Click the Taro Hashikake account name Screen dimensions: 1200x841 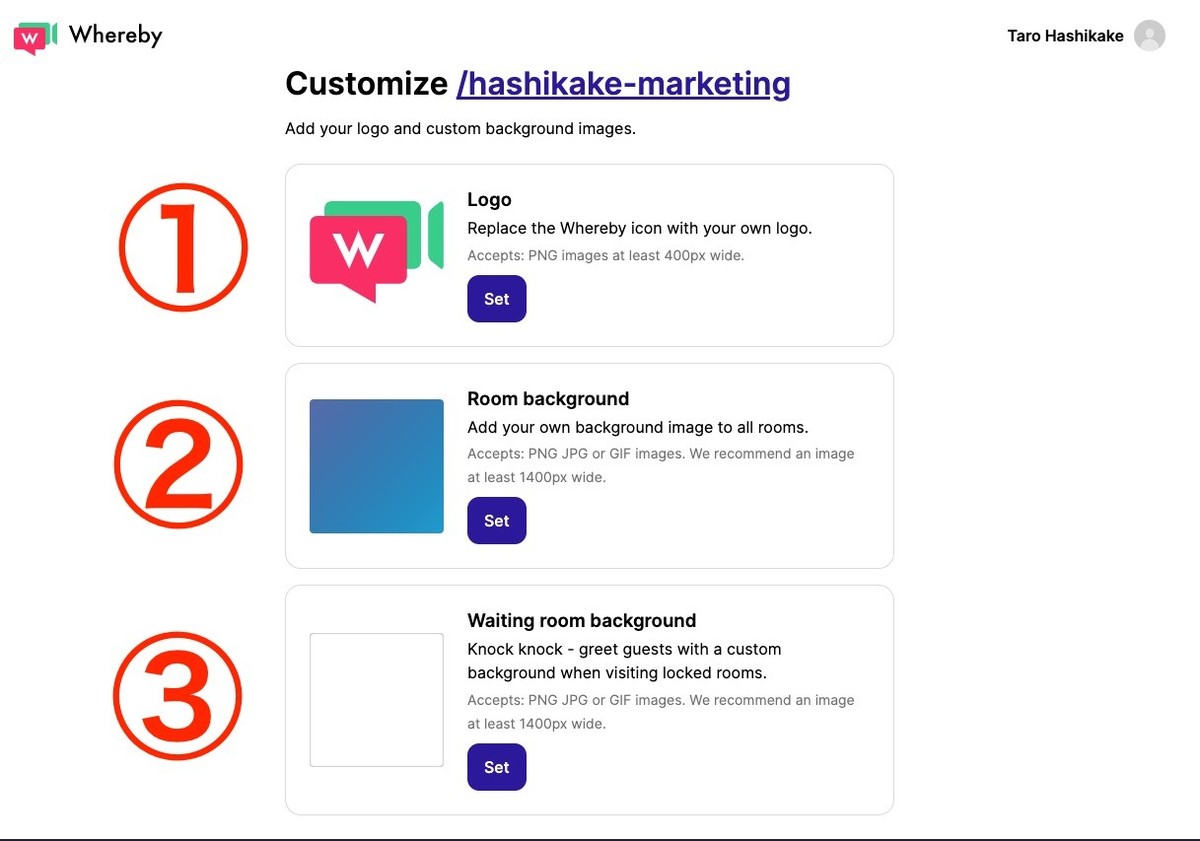(x=1065, y=36)
